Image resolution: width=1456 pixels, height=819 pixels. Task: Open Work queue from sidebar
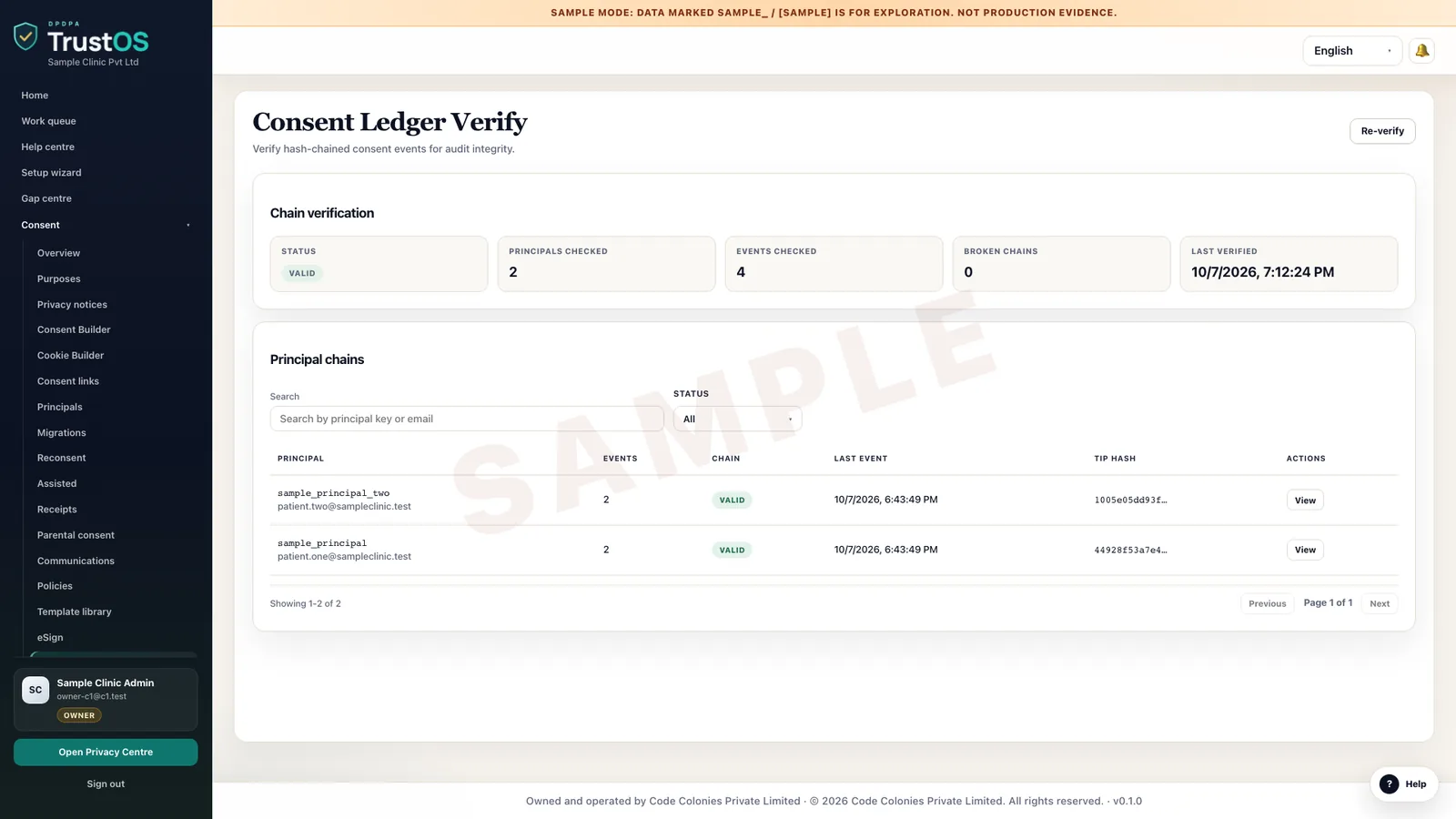49,121
